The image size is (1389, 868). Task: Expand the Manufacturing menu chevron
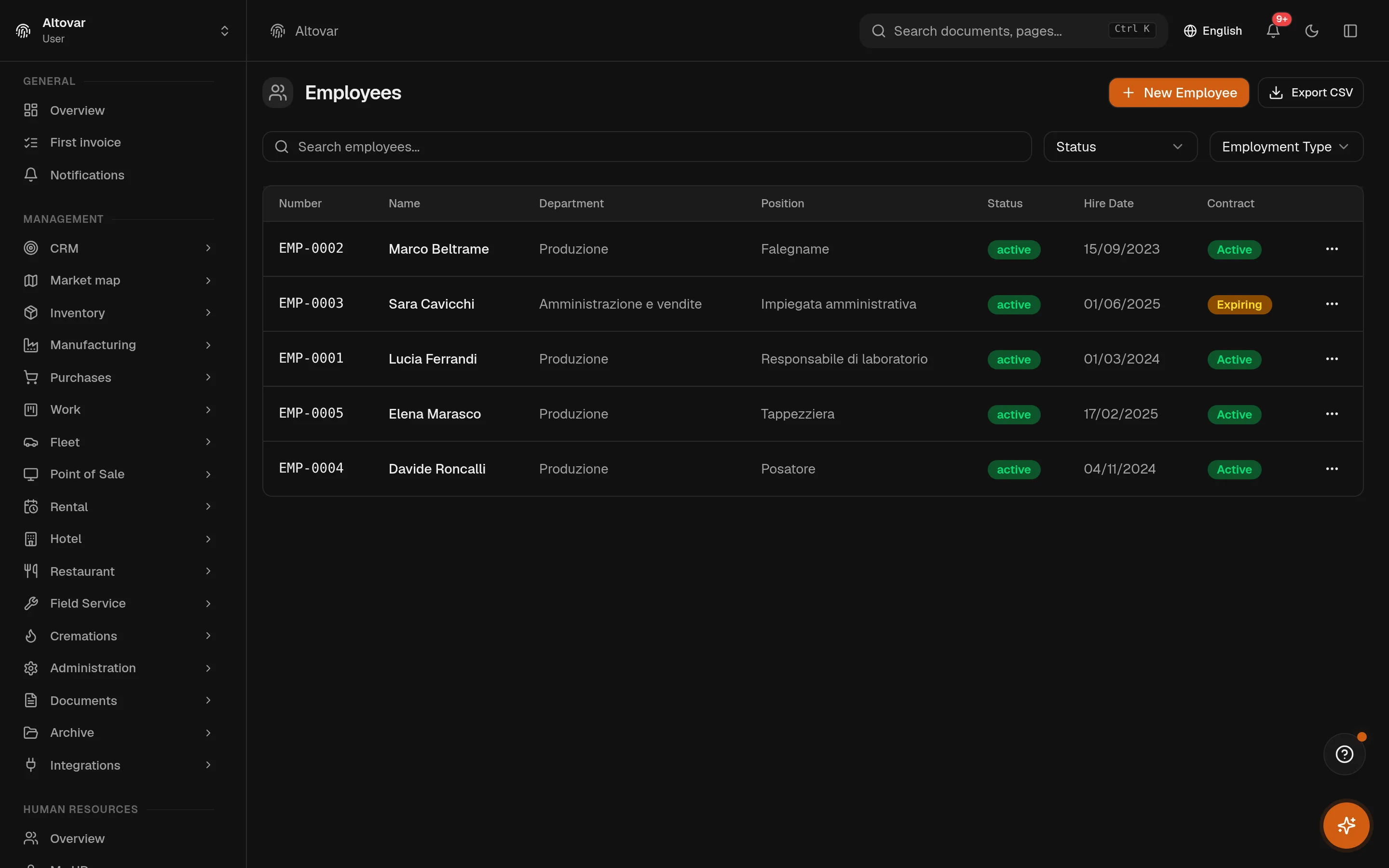(208, 345)
